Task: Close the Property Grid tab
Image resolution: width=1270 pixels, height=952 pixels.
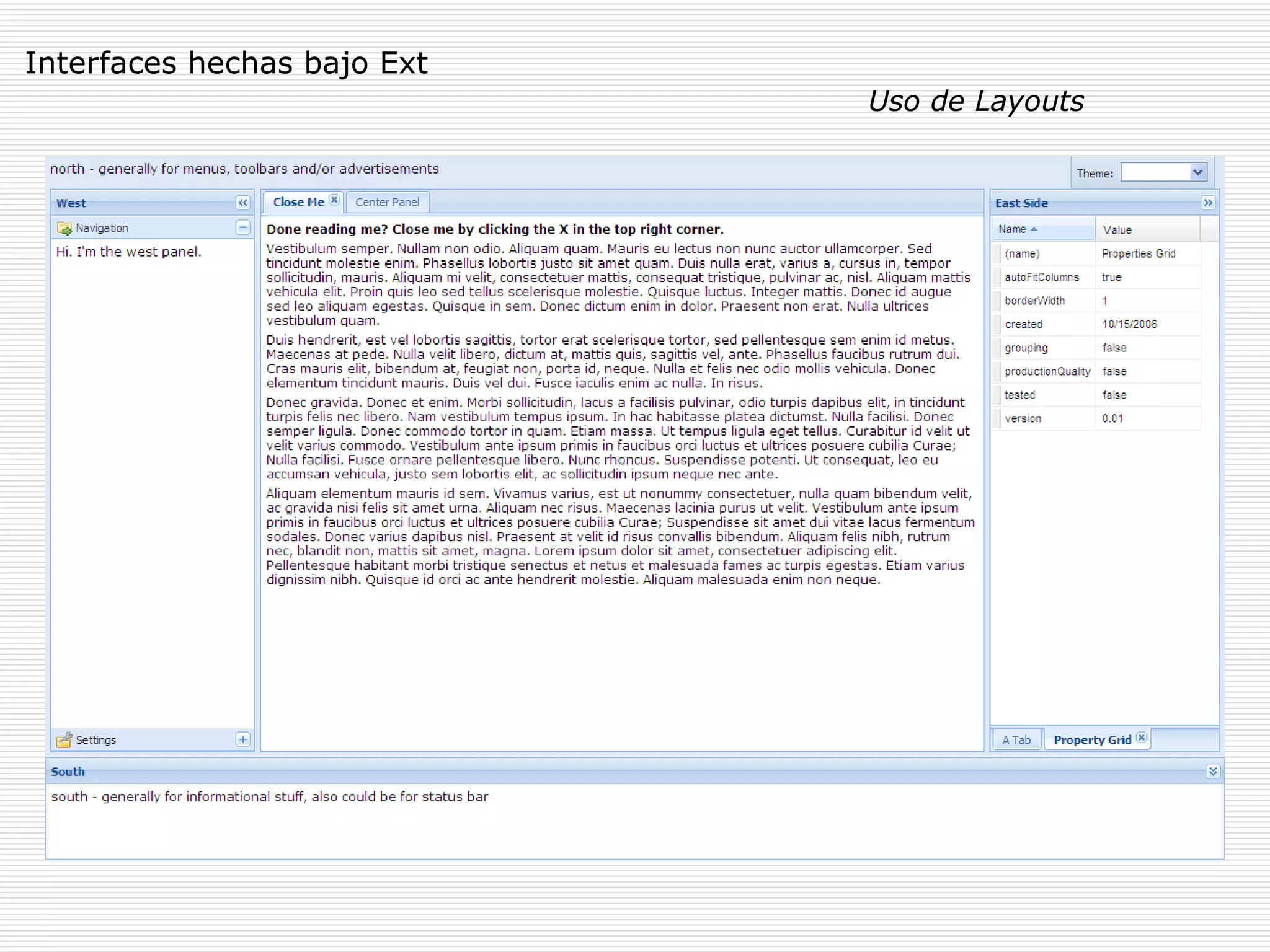Action: point(1142,738)
